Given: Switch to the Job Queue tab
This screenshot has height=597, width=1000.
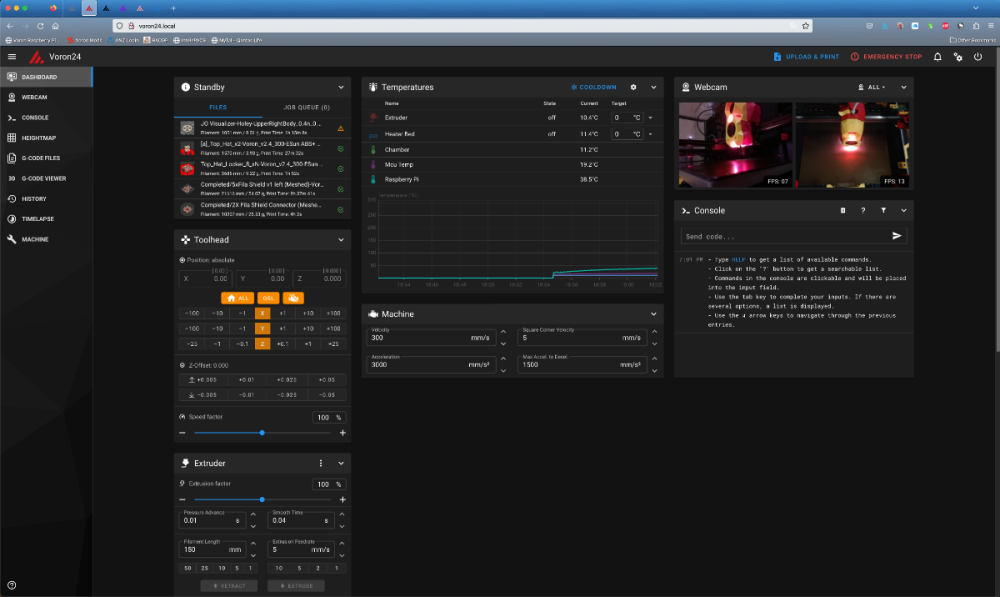Looking at the screenshot, I should (x=306, y=107).
